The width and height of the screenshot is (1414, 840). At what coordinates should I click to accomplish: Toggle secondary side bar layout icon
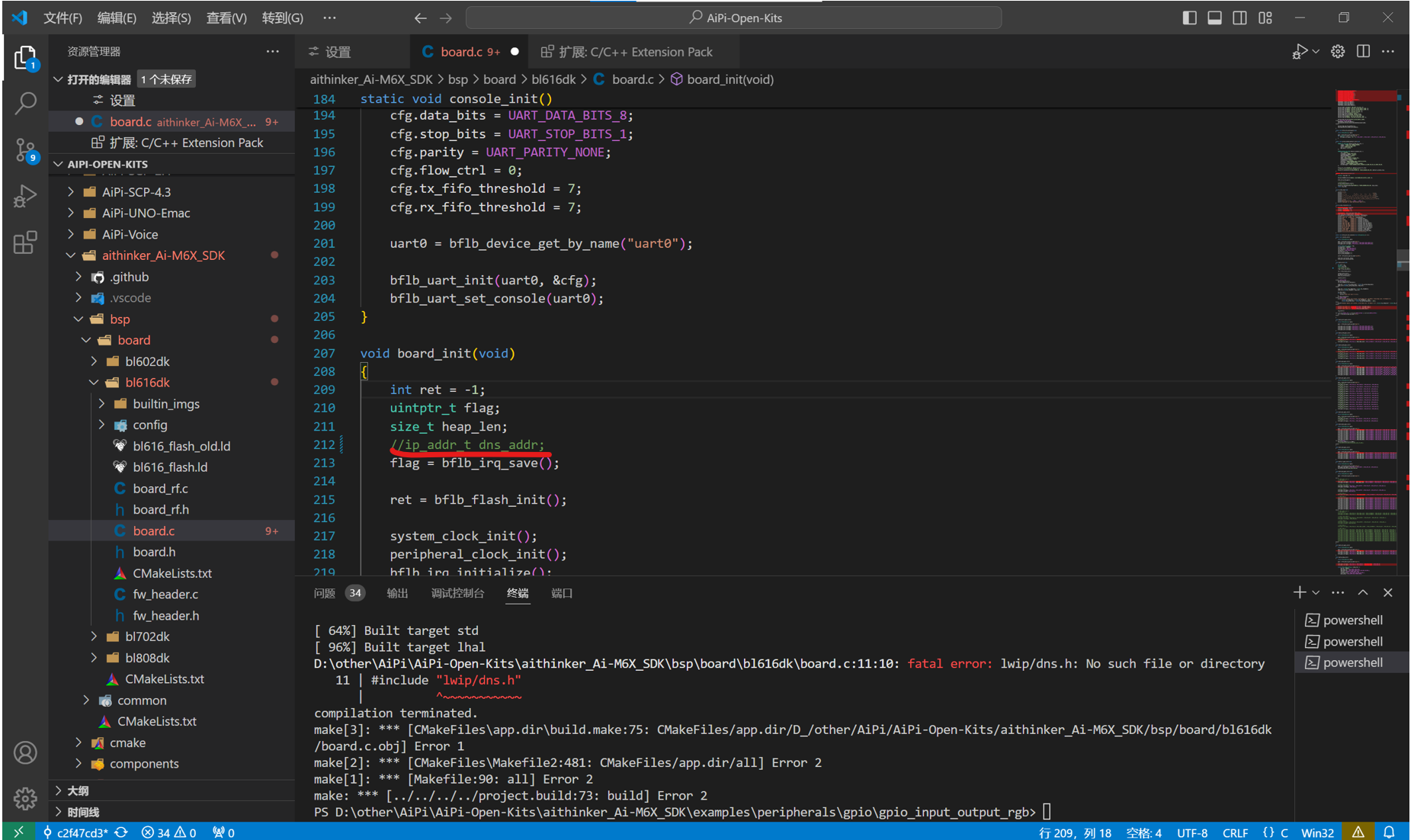(x=1239, y=18)
